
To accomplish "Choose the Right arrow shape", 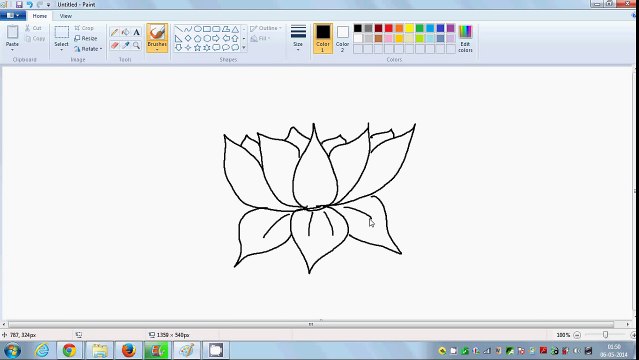I will pos(216,38).
